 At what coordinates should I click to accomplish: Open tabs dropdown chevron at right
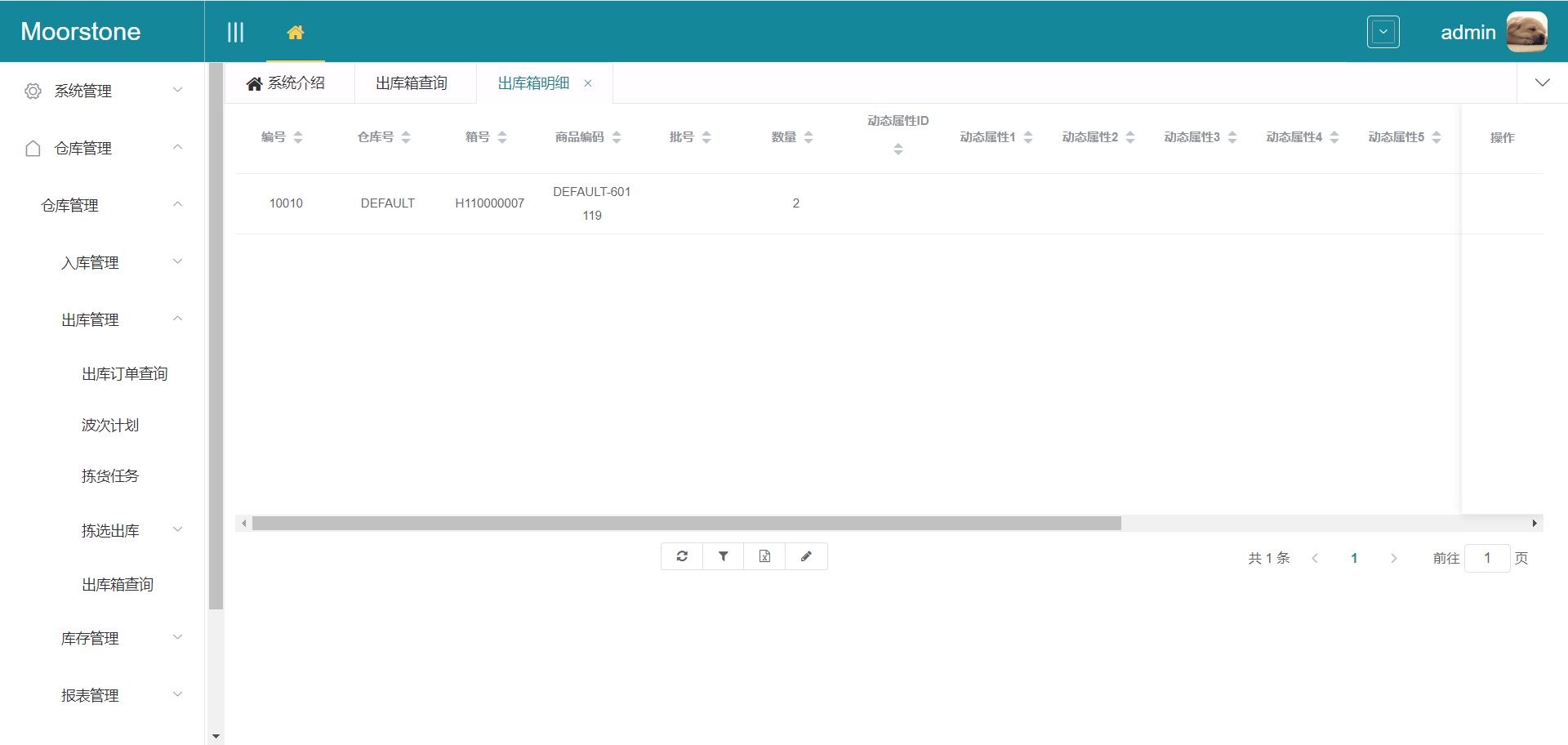[x=1542, y=83]
